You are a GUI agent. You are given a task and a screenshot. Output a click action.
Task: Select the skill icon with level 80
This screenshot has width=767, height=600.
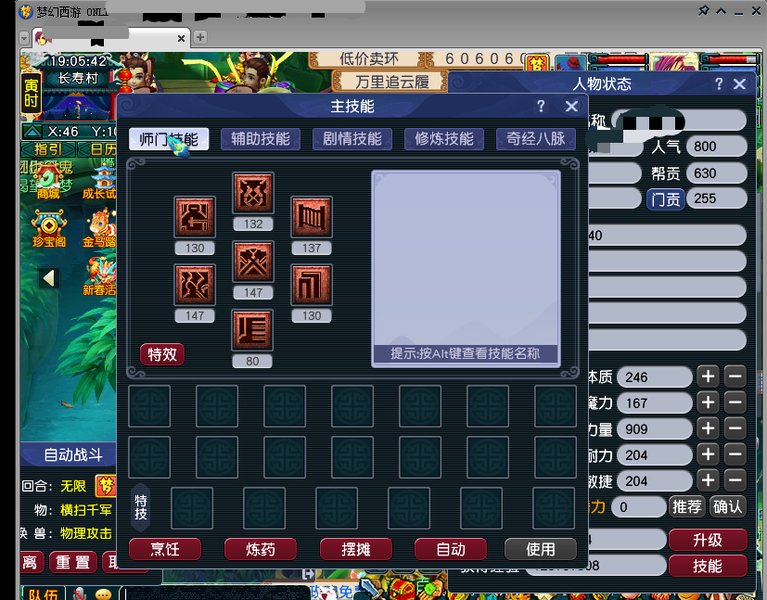252,330
